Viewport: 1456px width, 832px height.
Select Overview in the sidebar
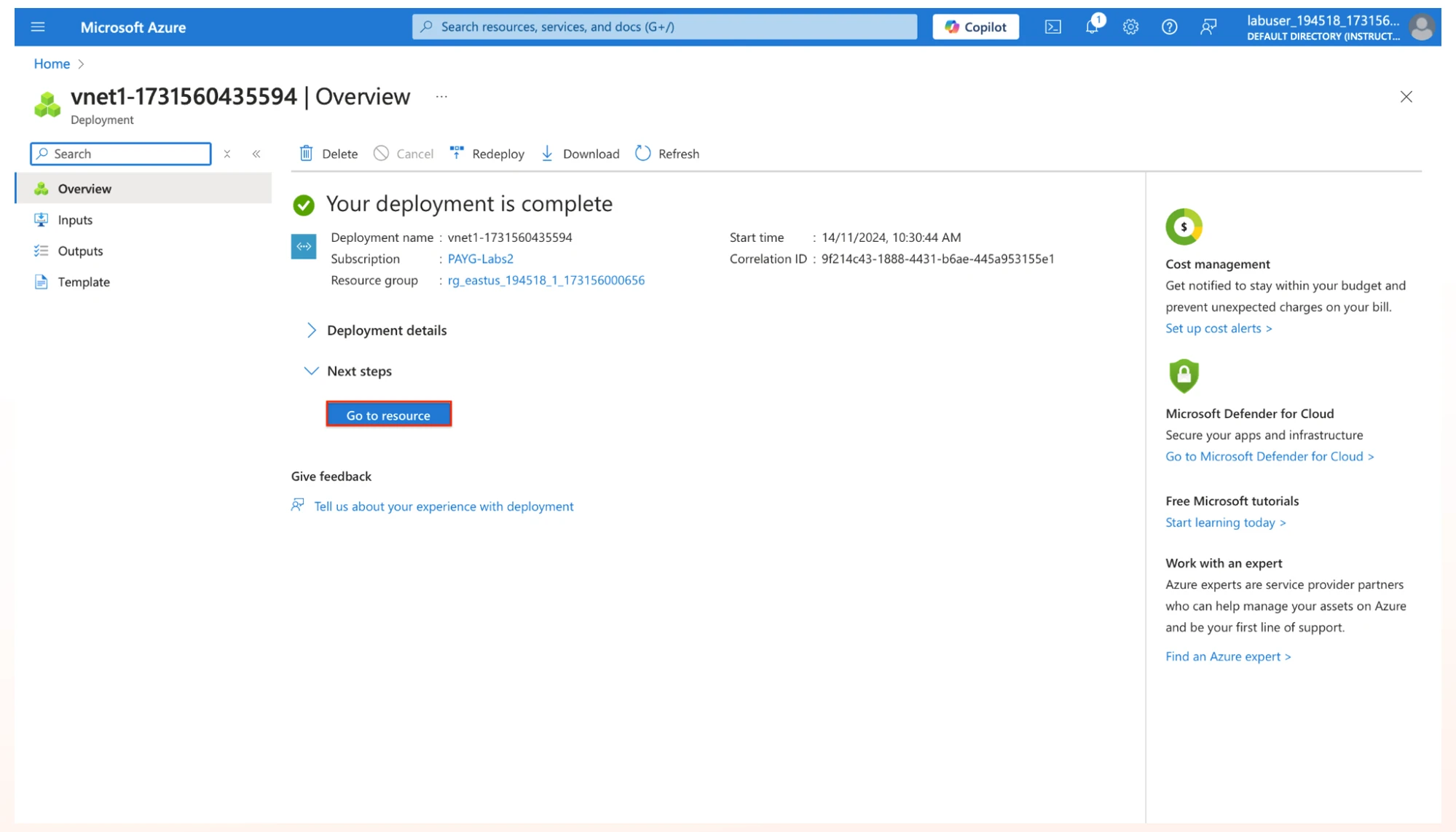click(143, 189)
